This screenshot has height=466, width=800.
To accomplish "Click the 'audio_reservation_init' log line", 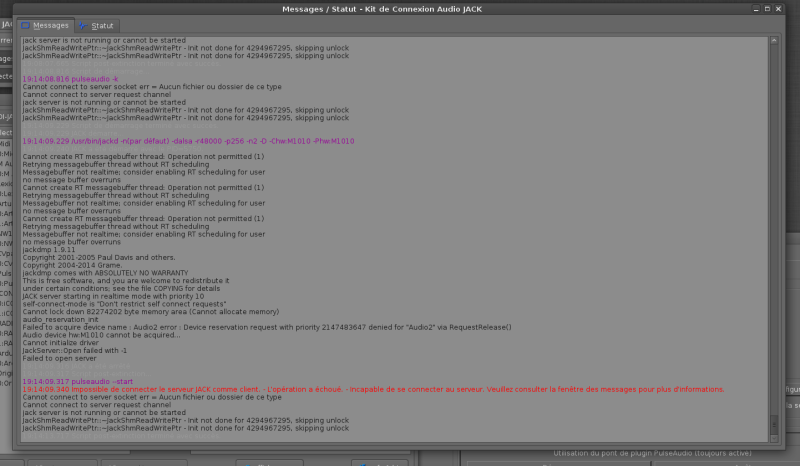I will (60, 320).
